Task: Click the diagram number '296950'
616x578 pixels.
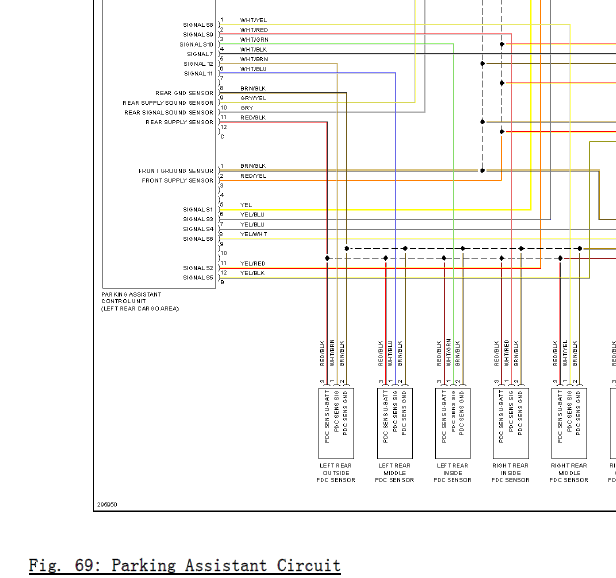Action: click(107, 505)
